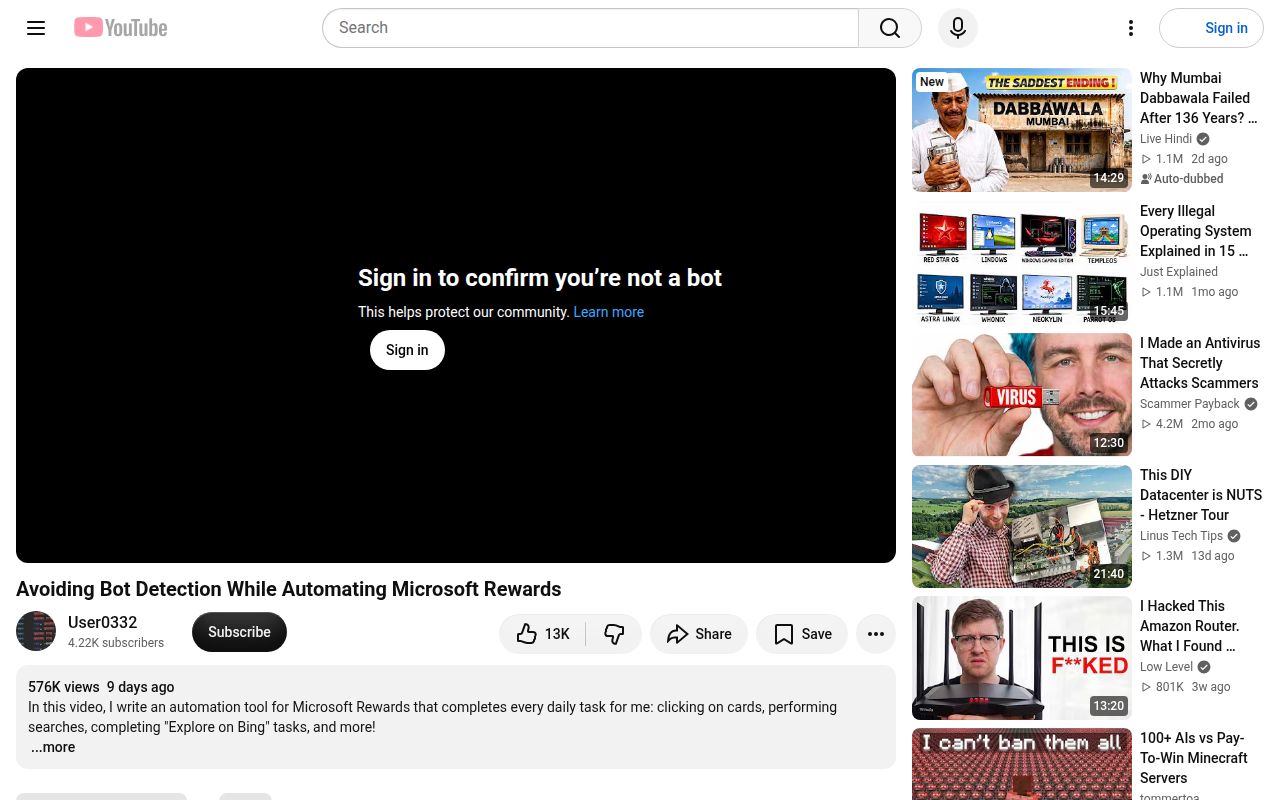Open the settings three-dot menu in header
The height and width of the screenshot is (800, 1280).
click(x=1131, y=28)
